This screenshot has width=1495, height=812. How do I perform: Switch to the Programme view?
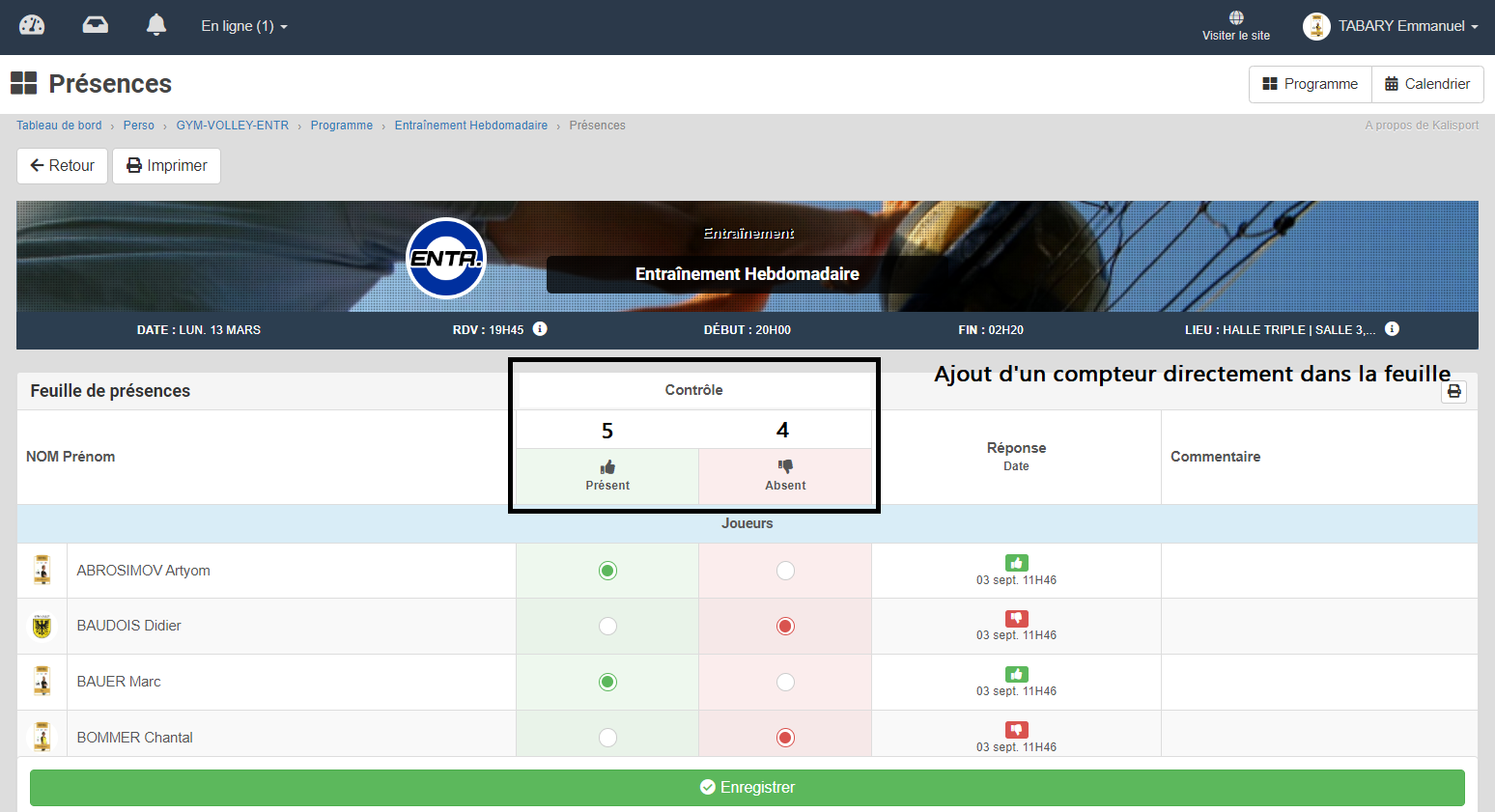(x=1310, y=84)
